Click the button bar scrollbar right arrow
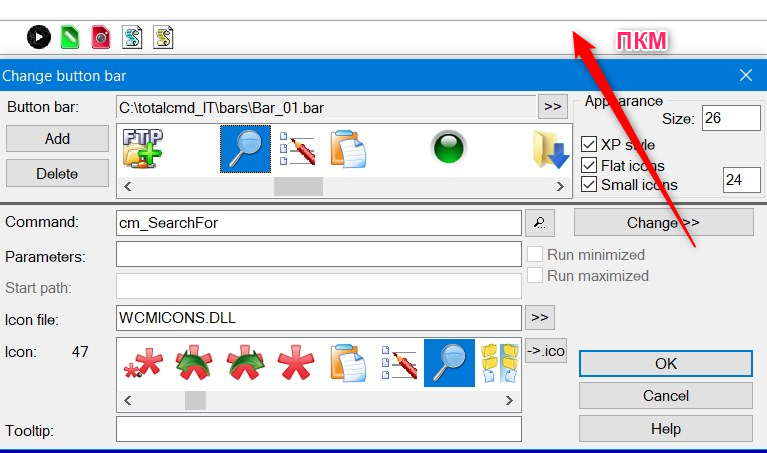 click(x=560, y=186)
